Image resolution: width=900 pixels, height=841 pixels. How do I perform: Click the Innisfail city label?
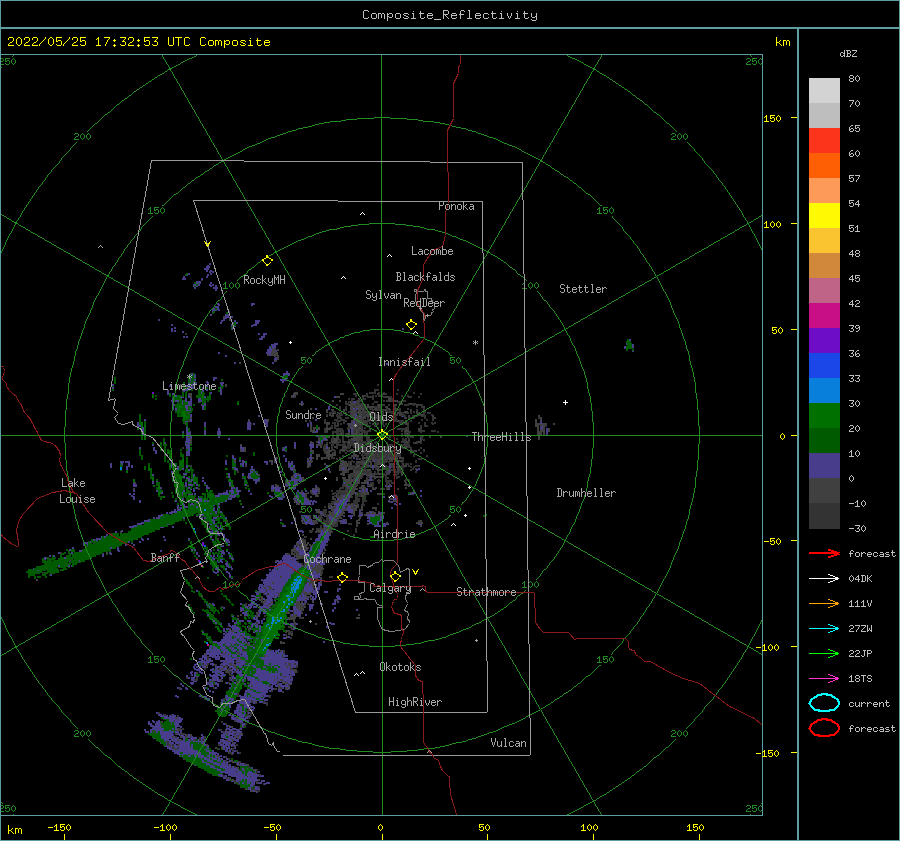tap(404, 362)
